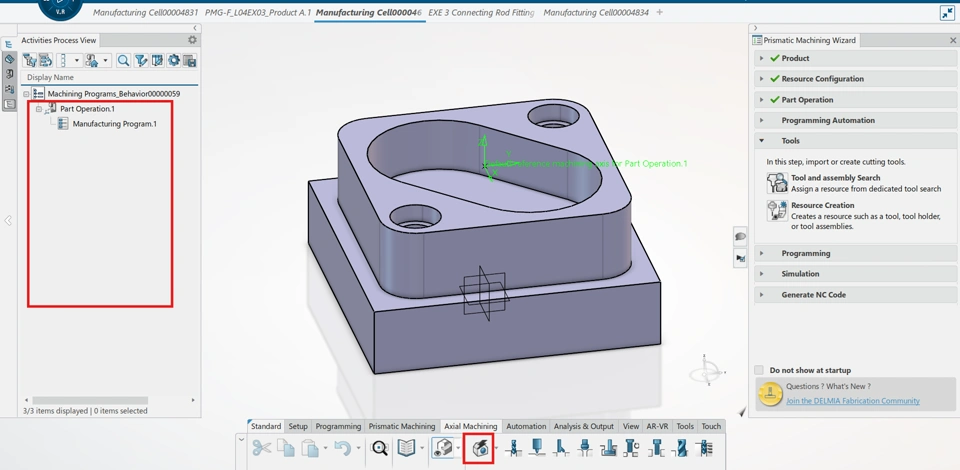Switch to the Analysis & Output tab
This screenshot has height=470, width=960.
[x=583, y=426]
